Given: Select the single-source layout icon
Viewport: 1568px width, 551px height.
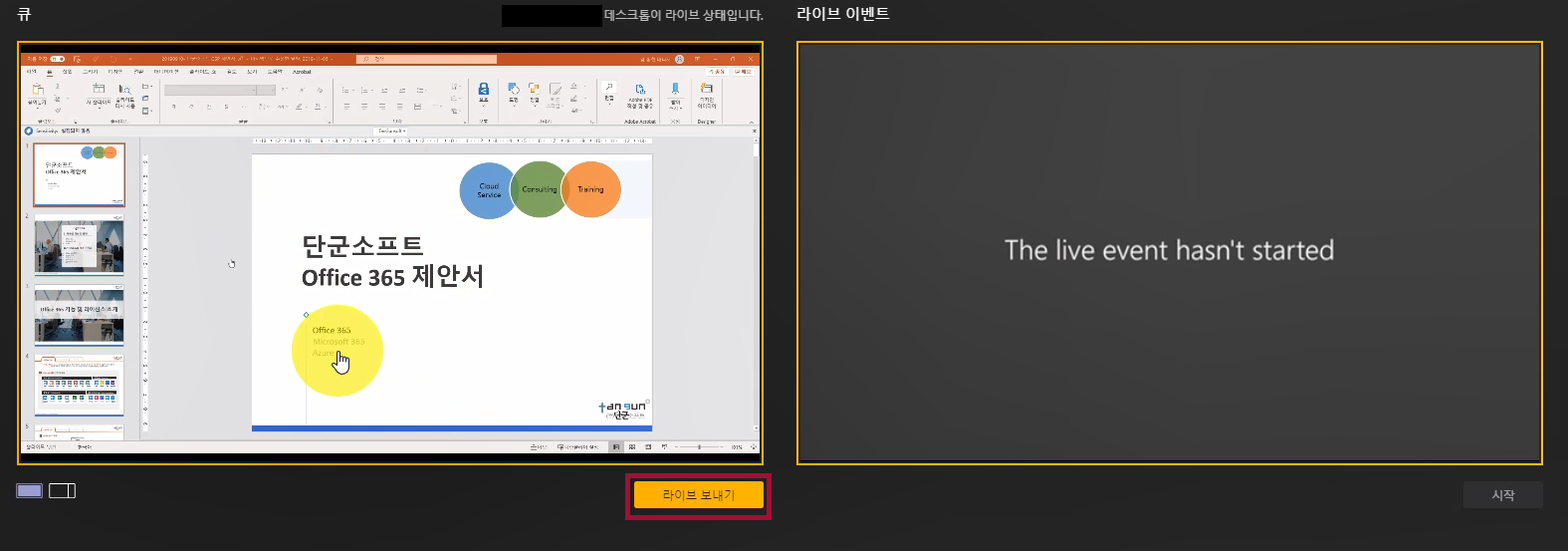Looking at the screenshot, I should pos(30,490).
